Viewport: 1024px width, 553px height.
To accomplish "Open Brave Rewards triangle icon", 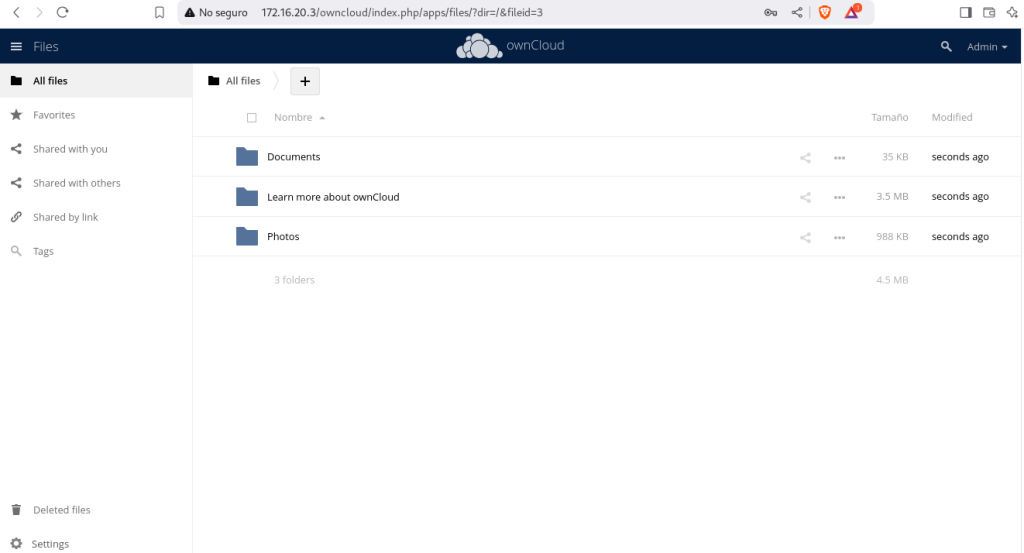I will (x=852, y=12).
